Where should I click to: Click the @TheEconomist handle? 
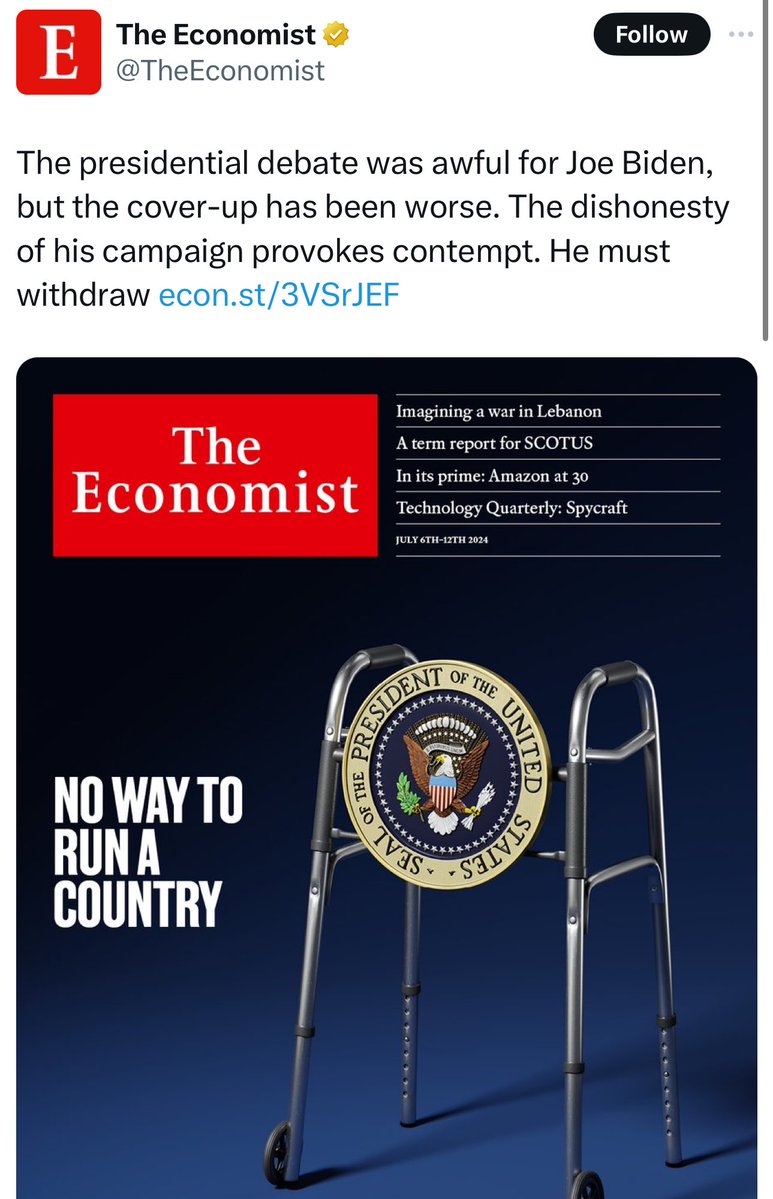click(220, 70)
